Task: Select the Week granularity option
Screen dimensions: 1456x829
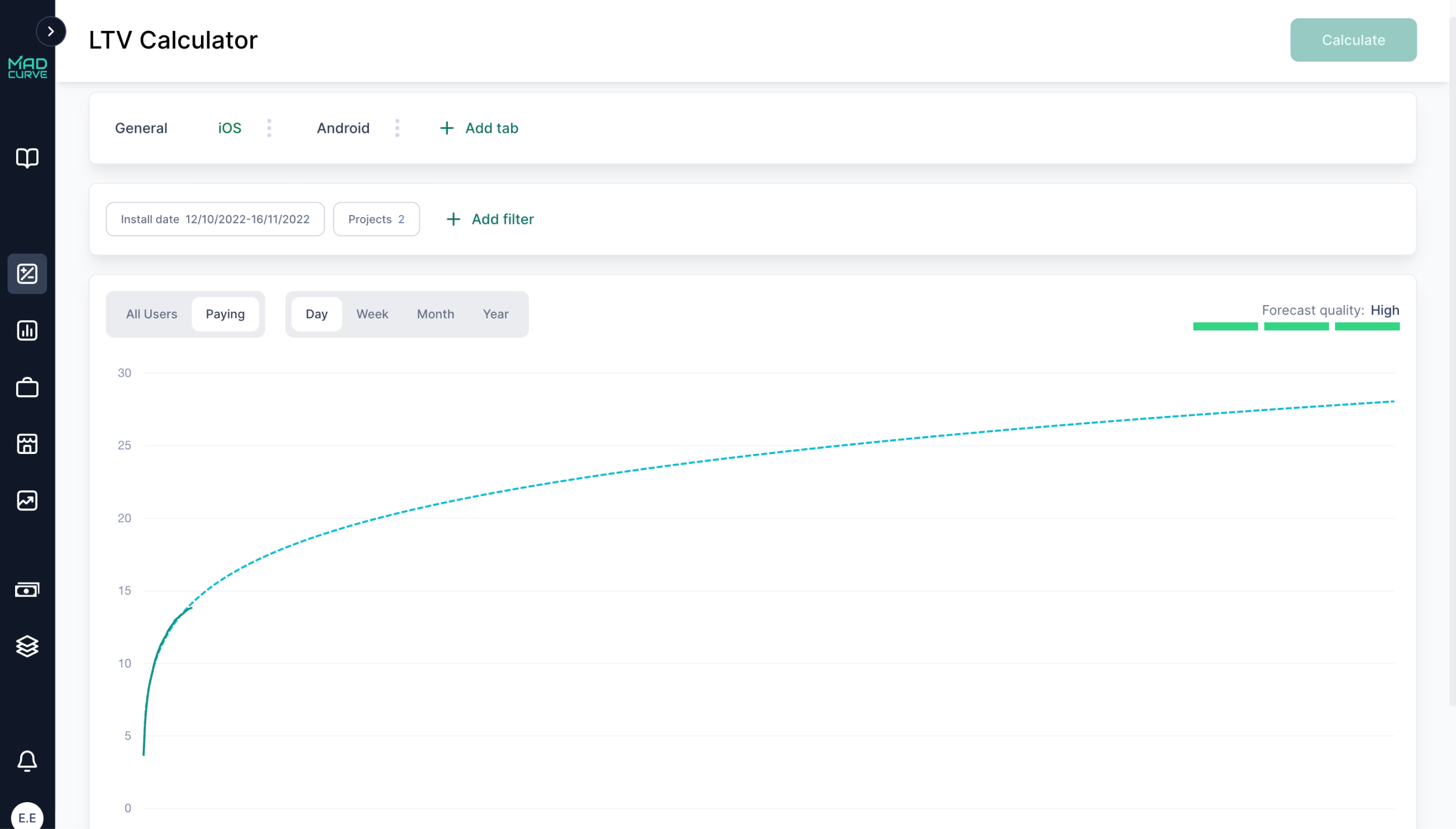Action: coord(372,313)
